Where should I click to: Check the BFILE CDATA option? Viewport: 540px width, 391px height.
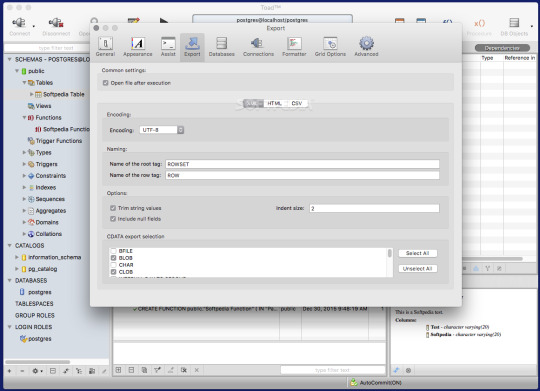tap(113, 251)
